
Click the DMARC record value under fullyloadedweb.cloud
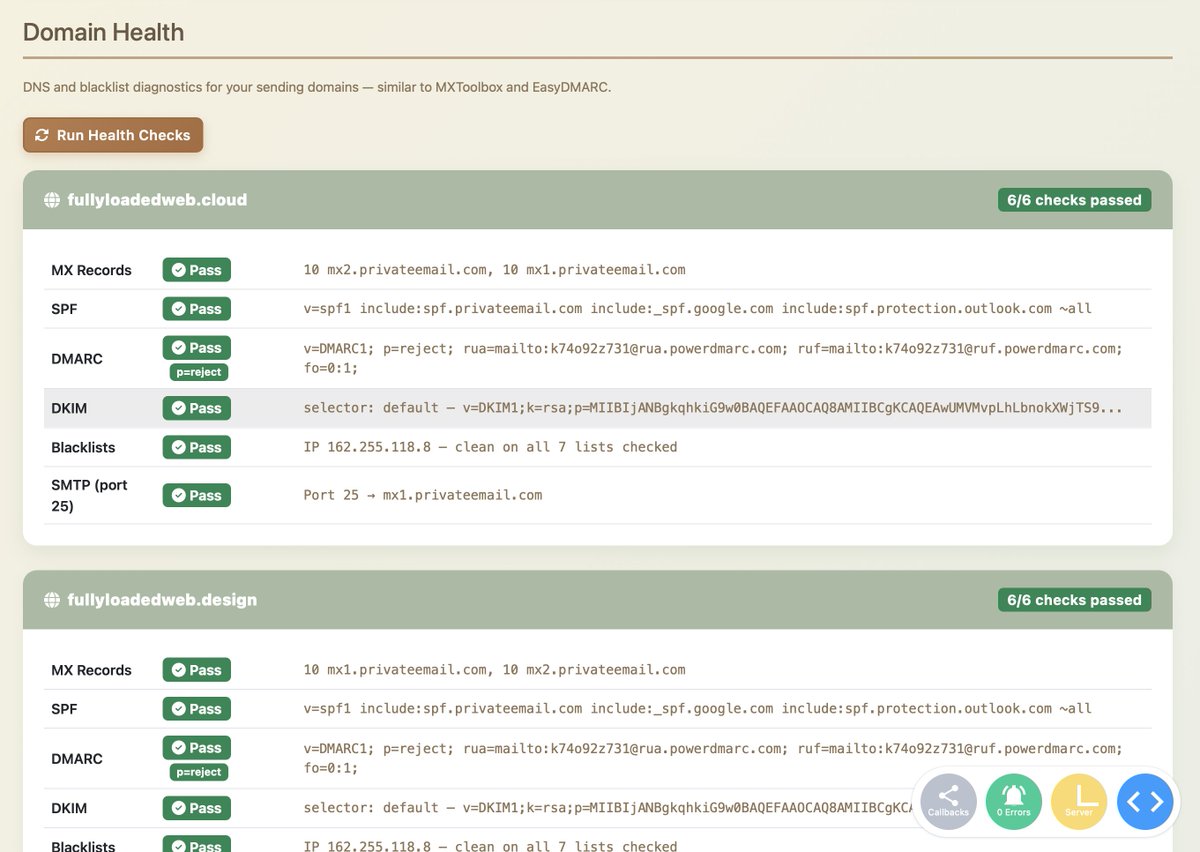tap(714, 358)
